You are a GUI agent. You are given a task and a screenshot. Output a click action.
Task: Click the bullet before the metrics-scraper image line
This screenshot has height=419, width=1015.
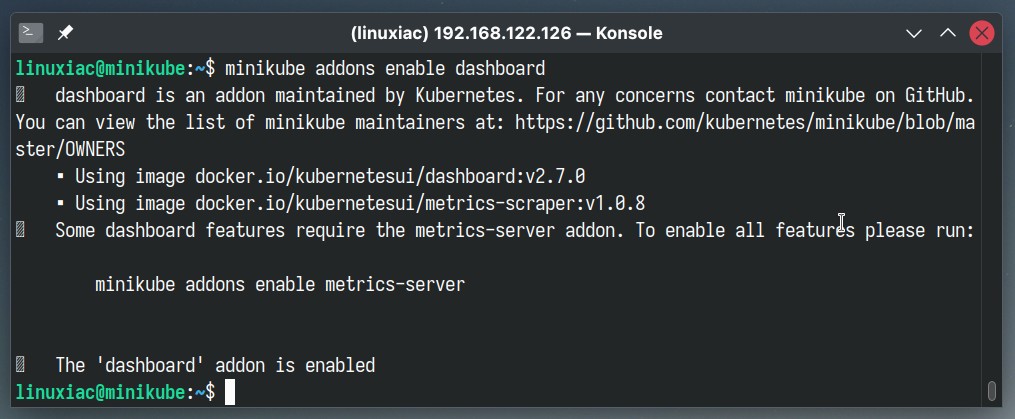(x=60, y=203)
